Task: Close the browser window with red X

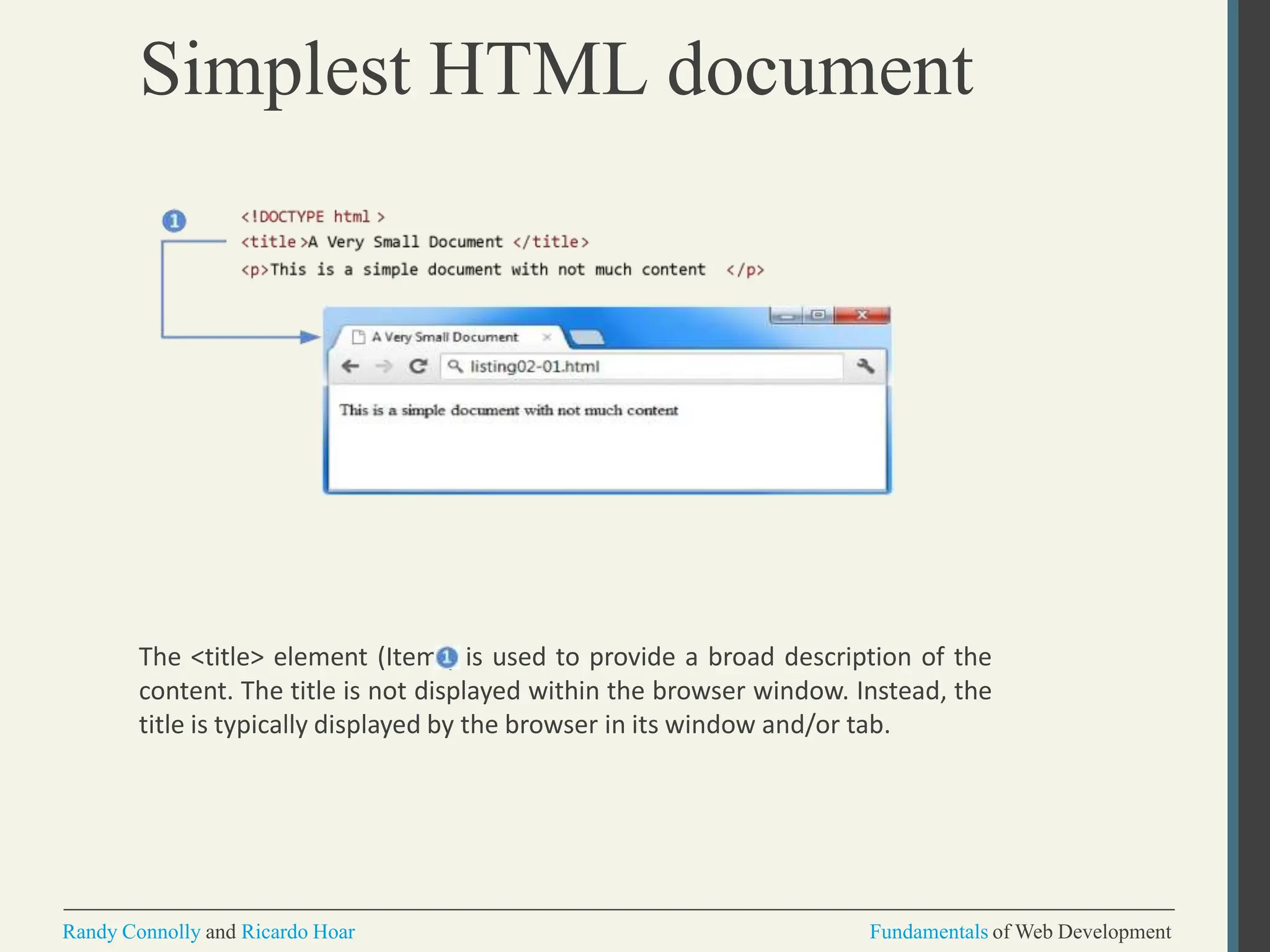Action: (x=862, y=315)
